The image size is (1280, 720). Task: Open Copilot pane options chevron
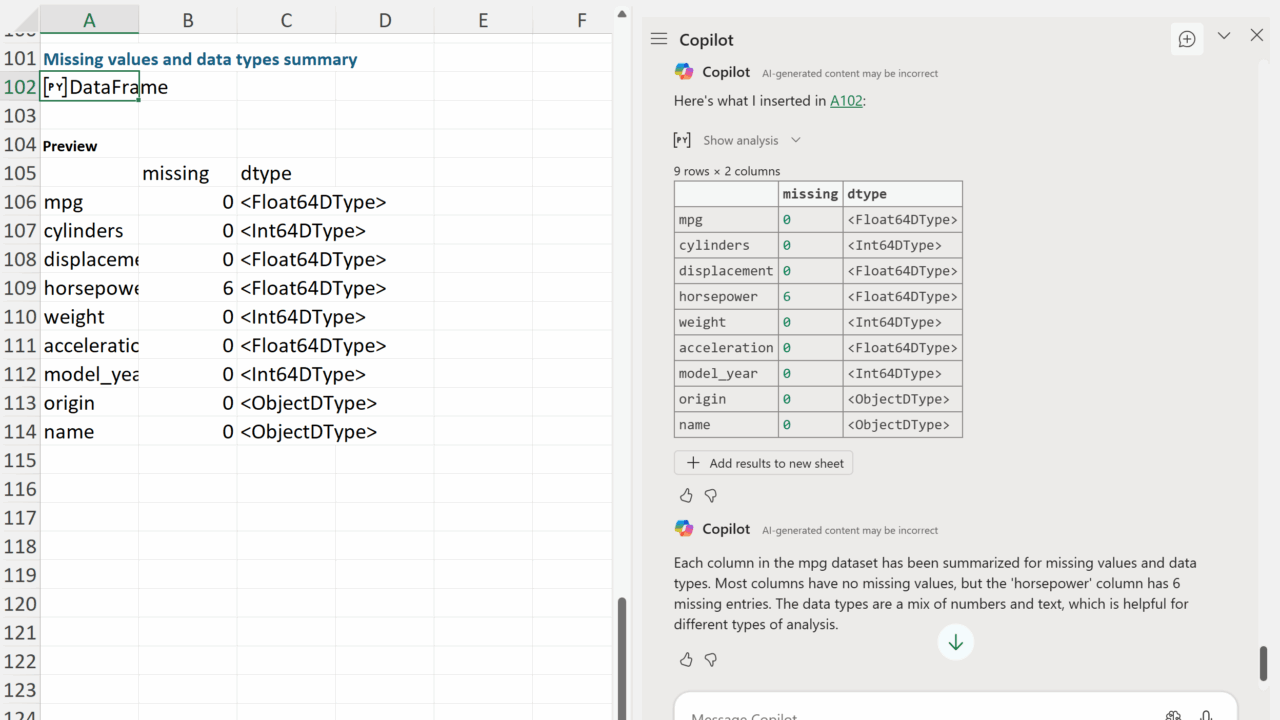(x=1223, y=36)
